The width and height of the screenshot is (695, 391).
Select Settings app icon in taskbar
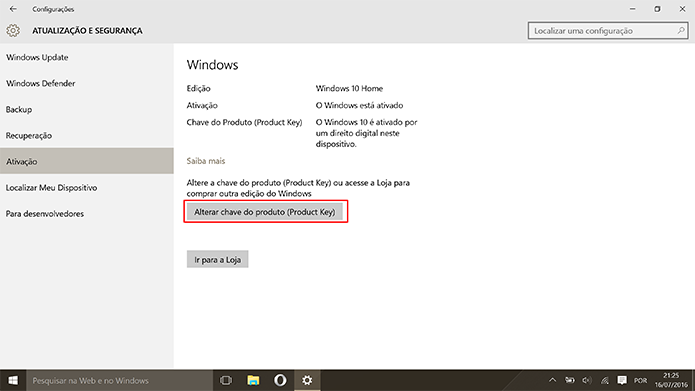pyautogui.click(x=307, y=380)
